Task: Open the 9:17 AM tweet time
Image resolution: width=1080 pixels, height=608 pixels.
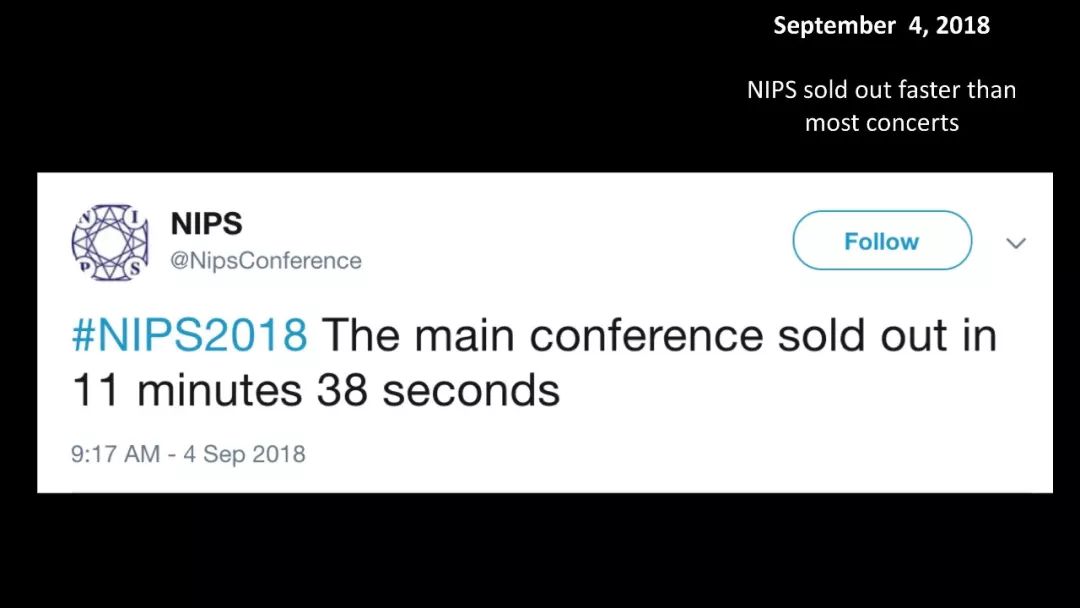Action: 115,454
